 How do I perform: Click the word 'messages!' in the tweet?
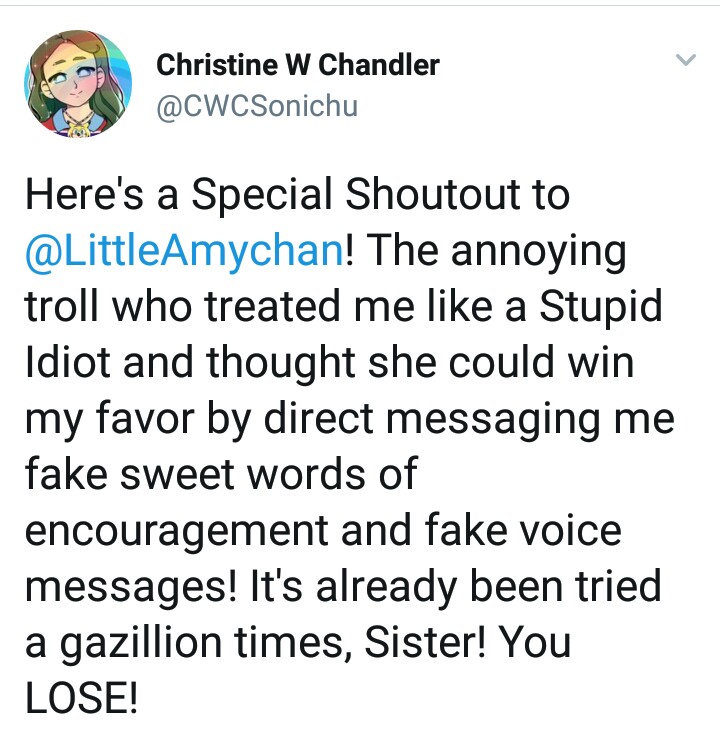coord(131,587)
